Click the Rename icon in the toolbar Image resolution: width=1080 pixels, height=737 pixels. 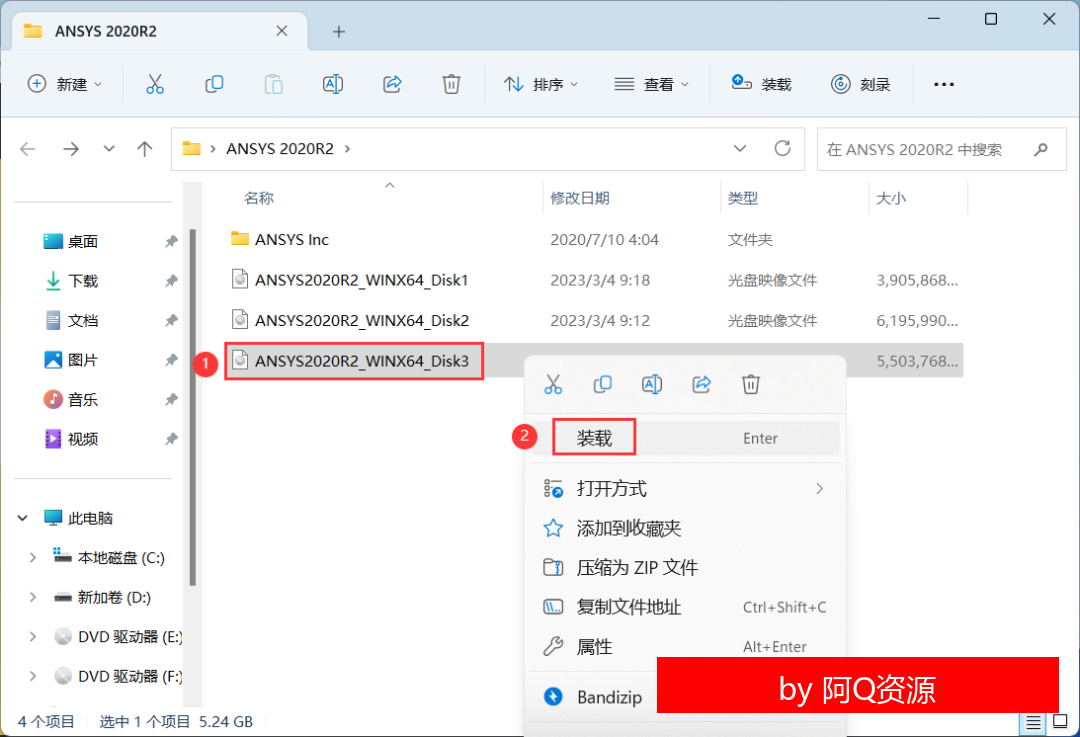click(333, 84)
